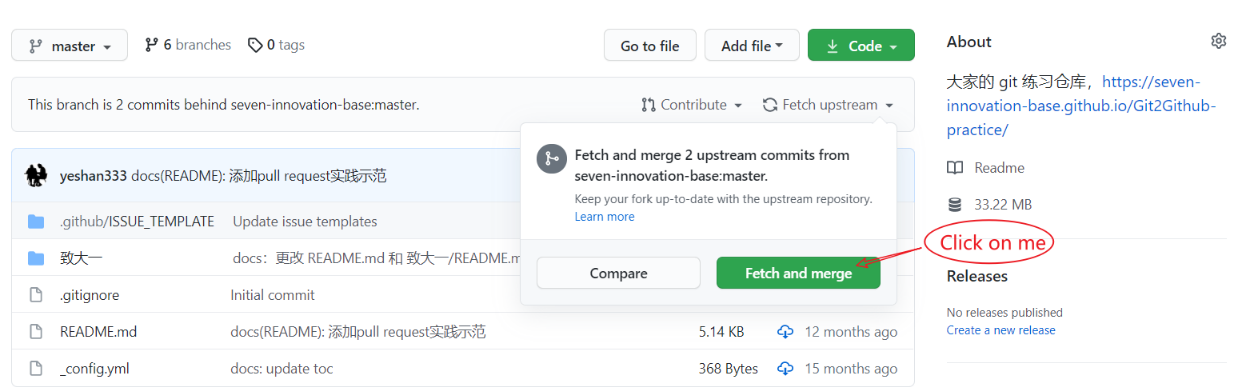Click the branch icon on master button

[x=36, y=46]
